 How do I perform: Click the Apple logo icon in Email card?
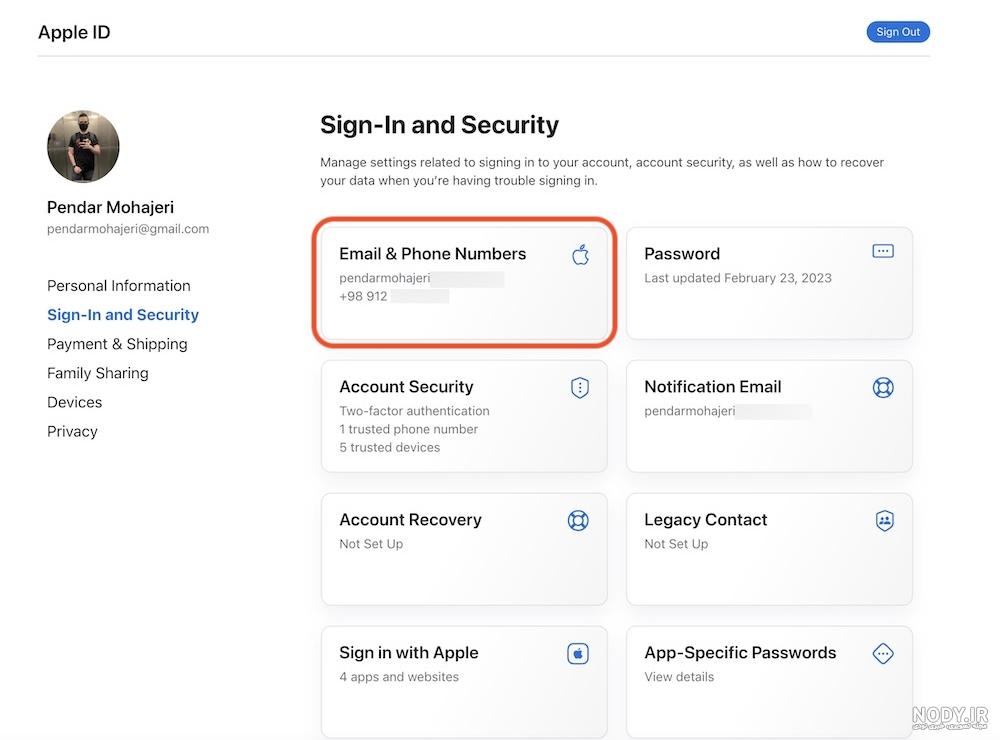tap(580, 255)
